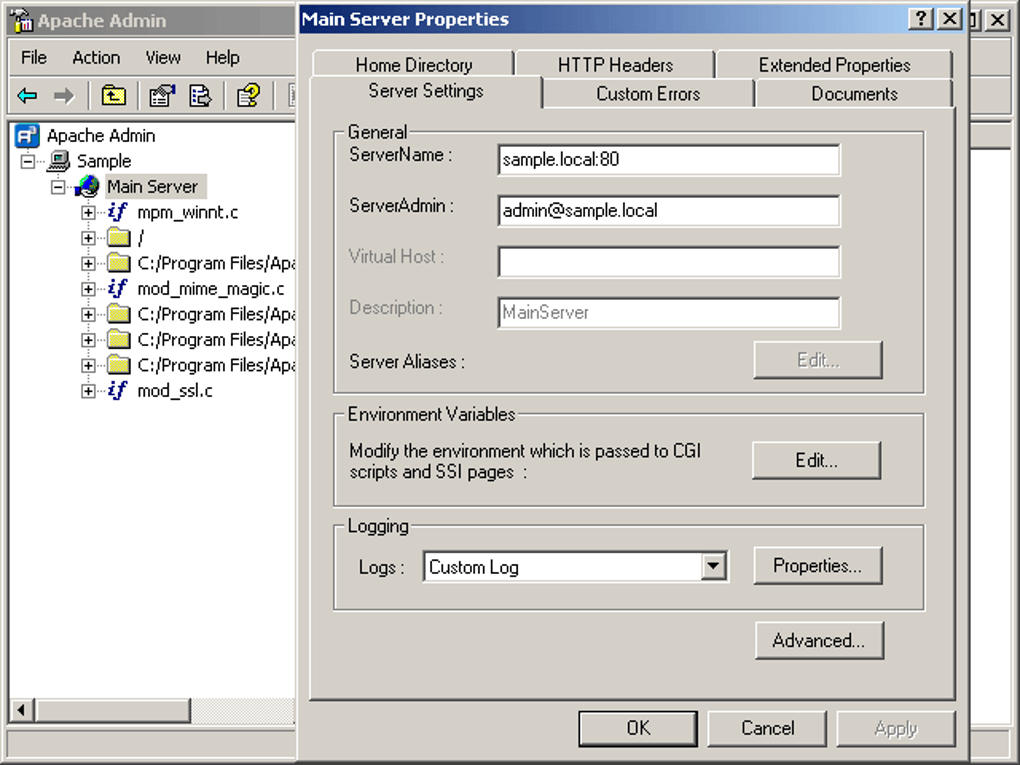Open the Advanced settings dialog

819,640
